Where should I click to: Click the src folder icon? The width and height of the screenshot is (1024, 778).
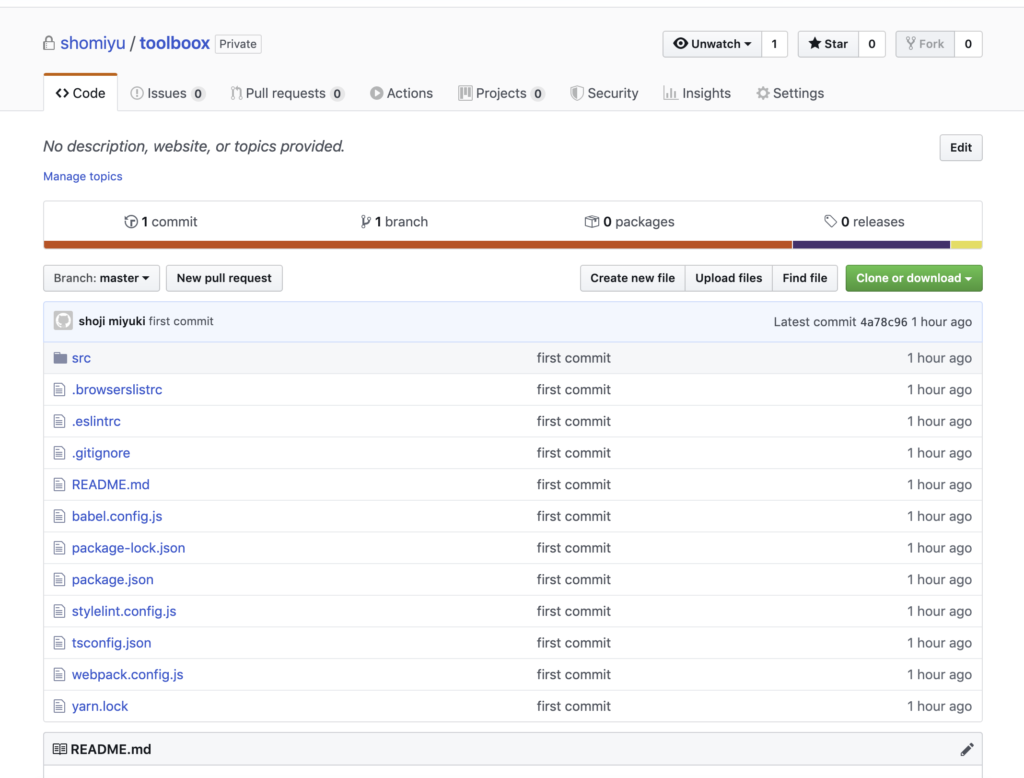click(60, 358)
